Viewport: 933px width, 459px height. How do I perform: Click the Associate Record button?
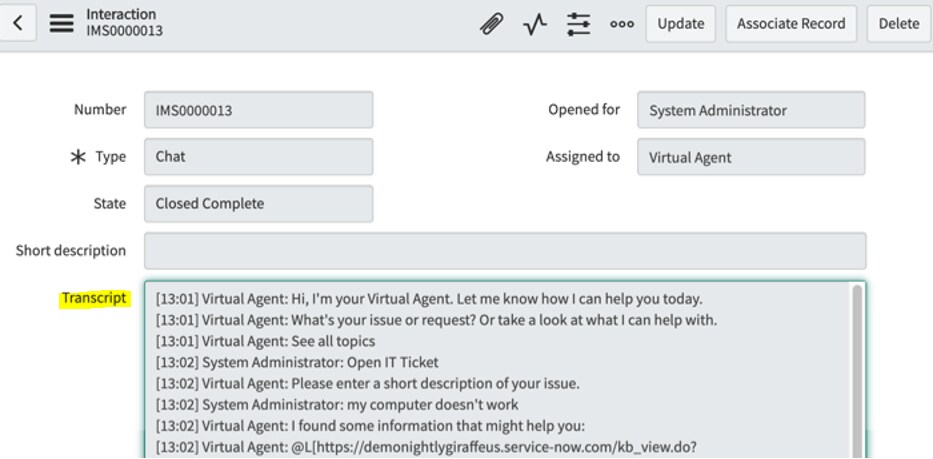[x=791, y=24]
